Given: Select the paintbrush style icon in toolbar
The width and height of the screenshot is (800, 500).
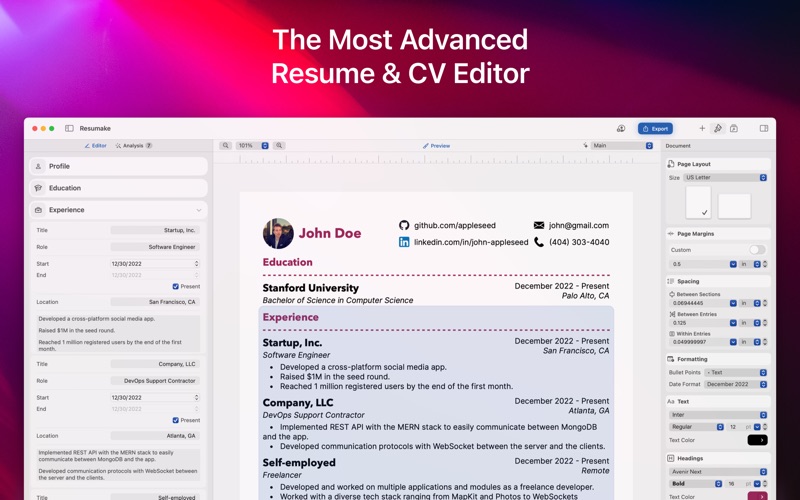Looking at the screenshot, I should [718, 129].
